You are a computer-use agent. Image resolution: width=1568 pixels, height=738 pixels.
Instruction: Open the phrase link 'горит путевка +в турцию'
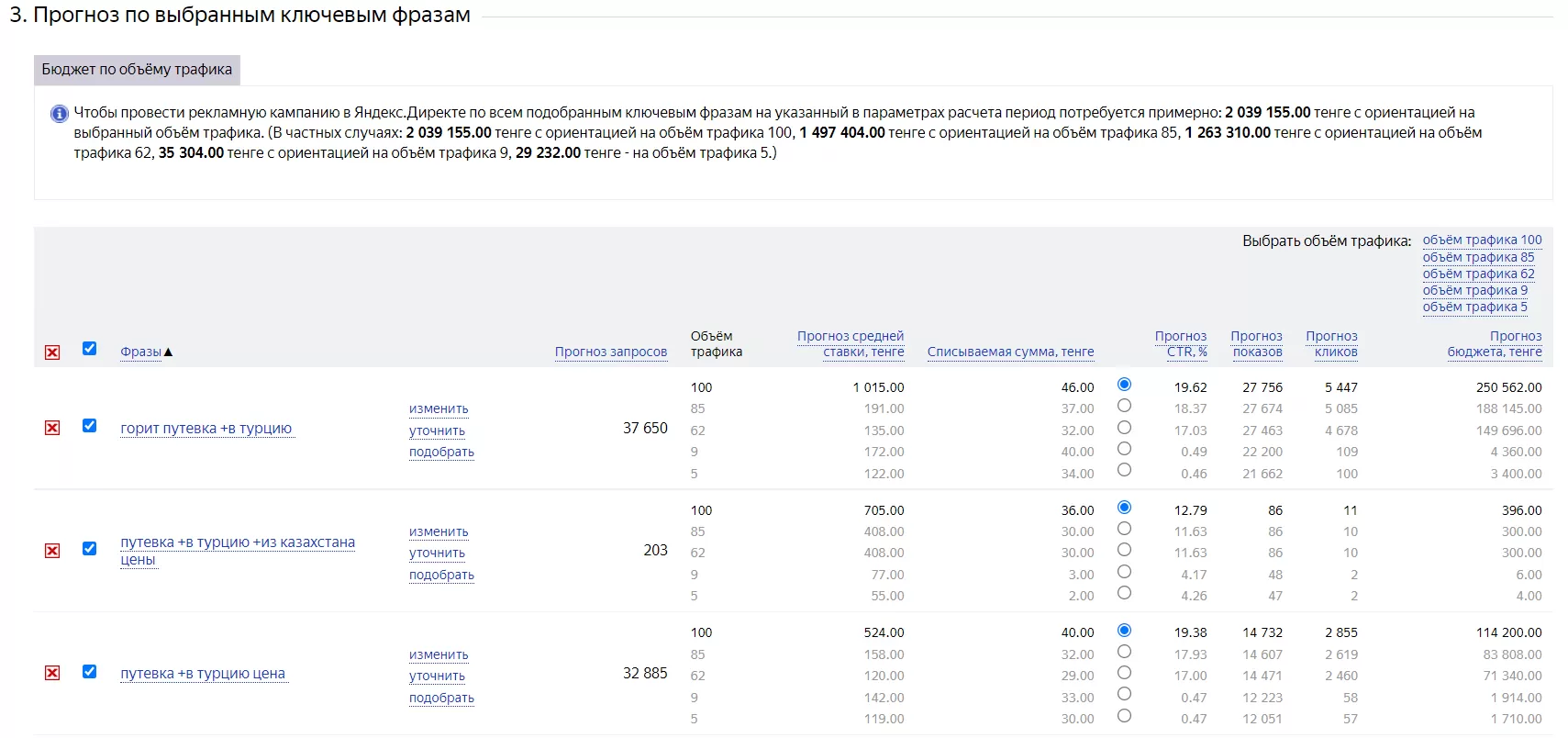coord(206,429)
